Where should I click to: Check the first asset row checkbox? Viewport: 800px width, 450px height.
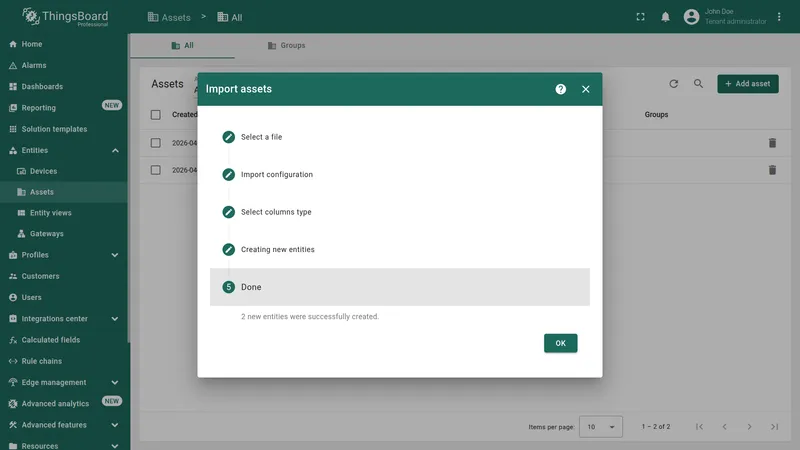coord(156,143)
